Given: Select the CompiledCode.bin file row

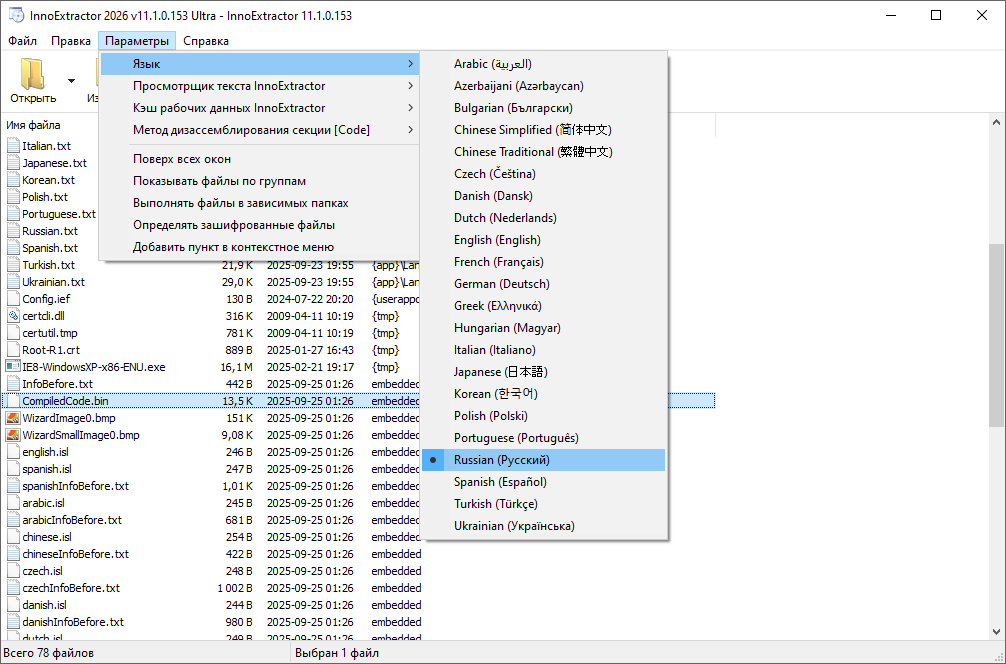Looking at the screenshot, I should [x=65, y=401].
